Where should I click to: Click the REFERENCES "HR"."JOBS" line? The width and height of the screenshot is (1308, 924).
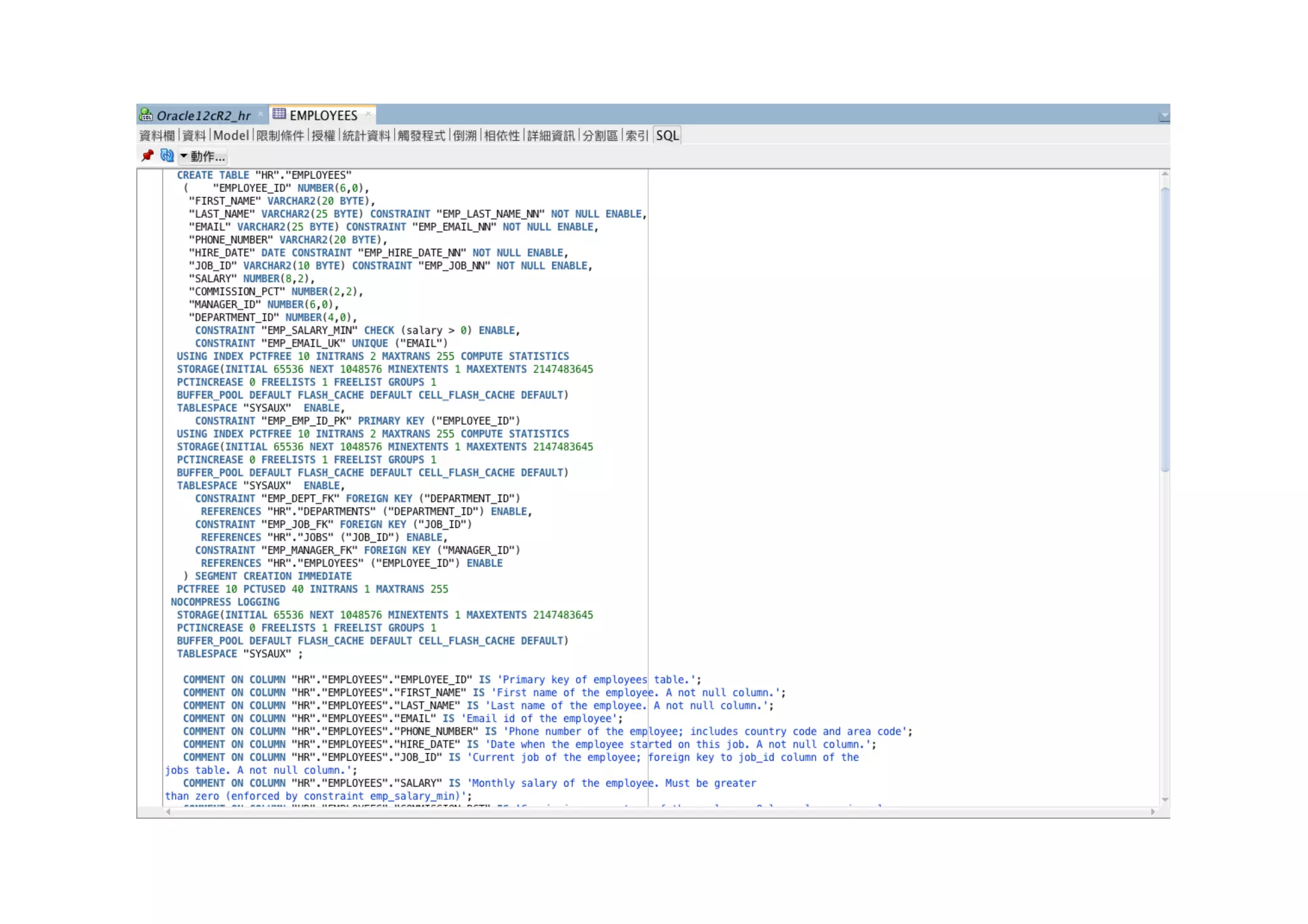coord(324,537)
